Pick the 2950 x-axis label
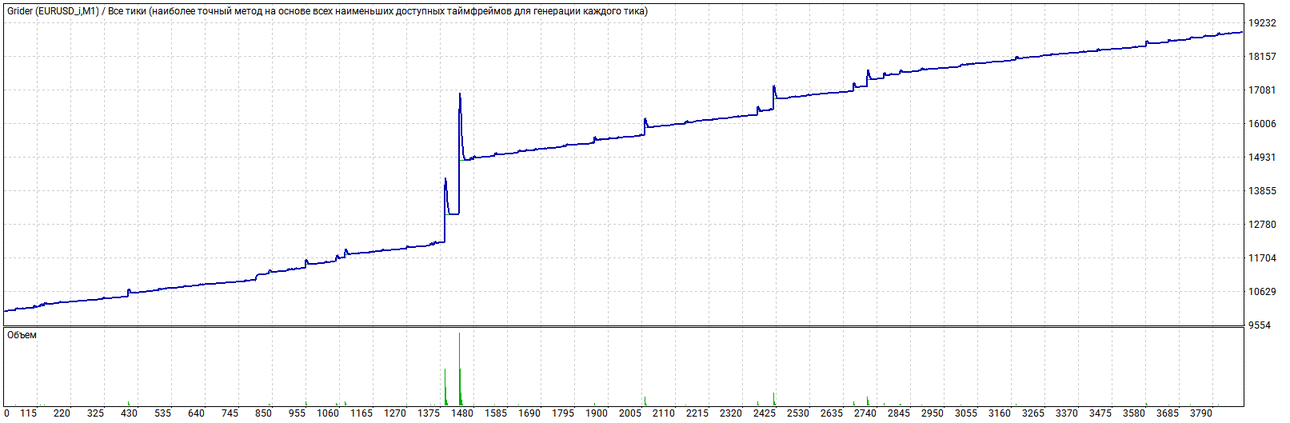Image resolution: width=1290 pixels, height=423 pixels. pyautogui.click(x=932, y=412)
